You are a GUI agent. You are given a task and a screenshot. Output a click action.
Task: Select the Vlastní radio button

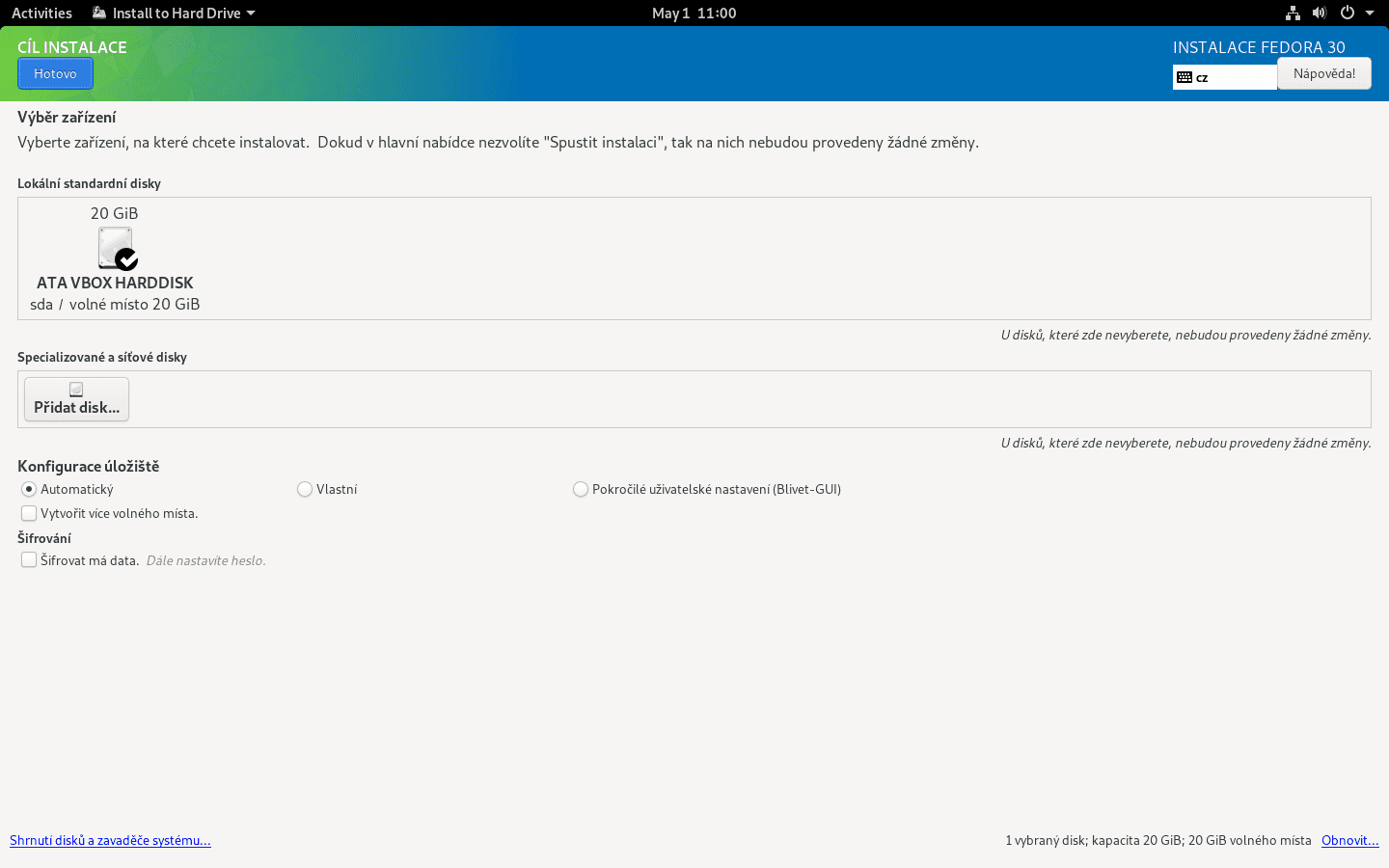click(305, 489)
